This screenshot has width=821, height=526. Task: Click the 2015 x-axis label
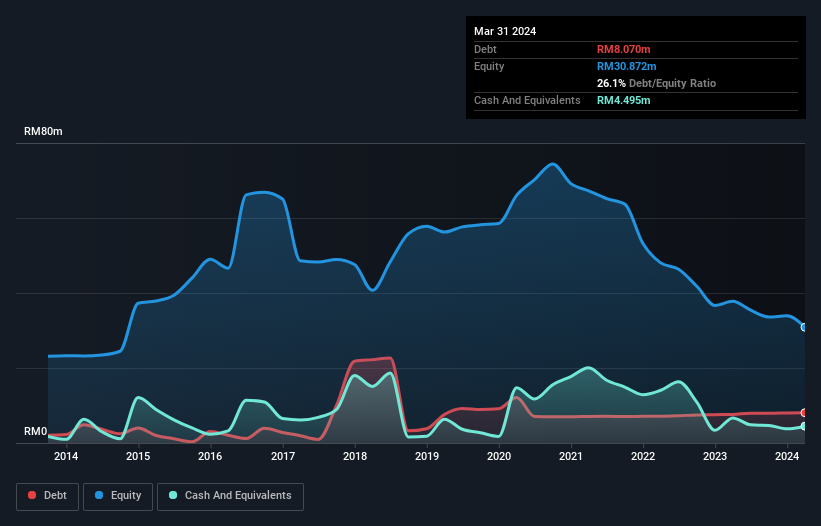click(138, 456)
